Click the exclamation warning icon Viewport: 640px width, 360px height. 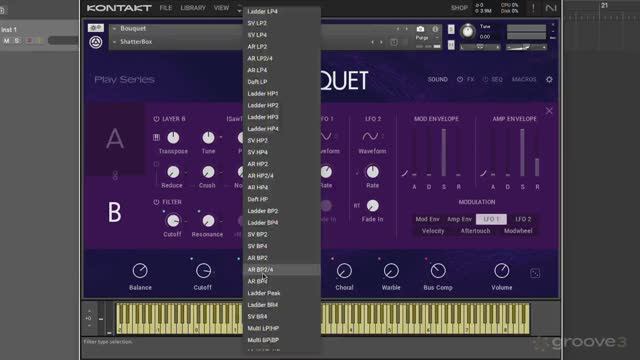click(533, 8)
